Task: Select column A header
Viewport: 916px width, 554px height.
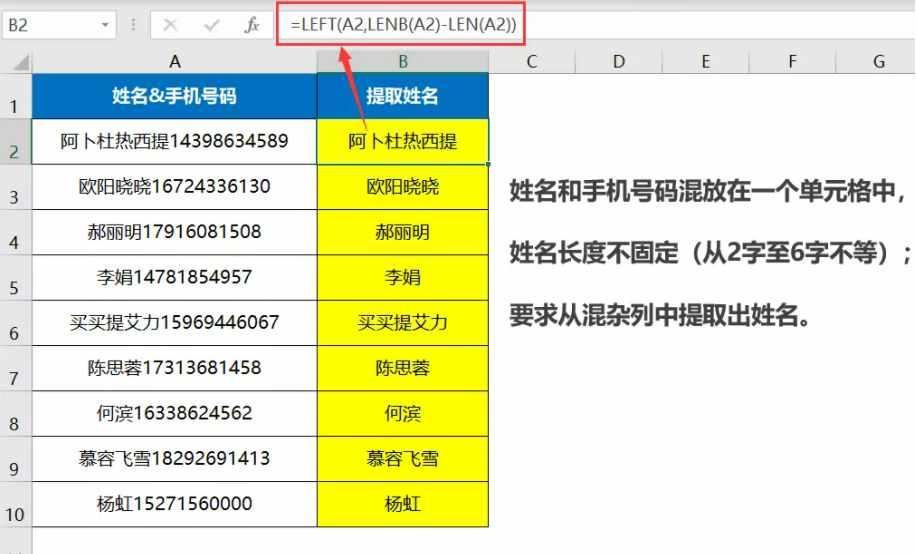Action: coord(174,62)
